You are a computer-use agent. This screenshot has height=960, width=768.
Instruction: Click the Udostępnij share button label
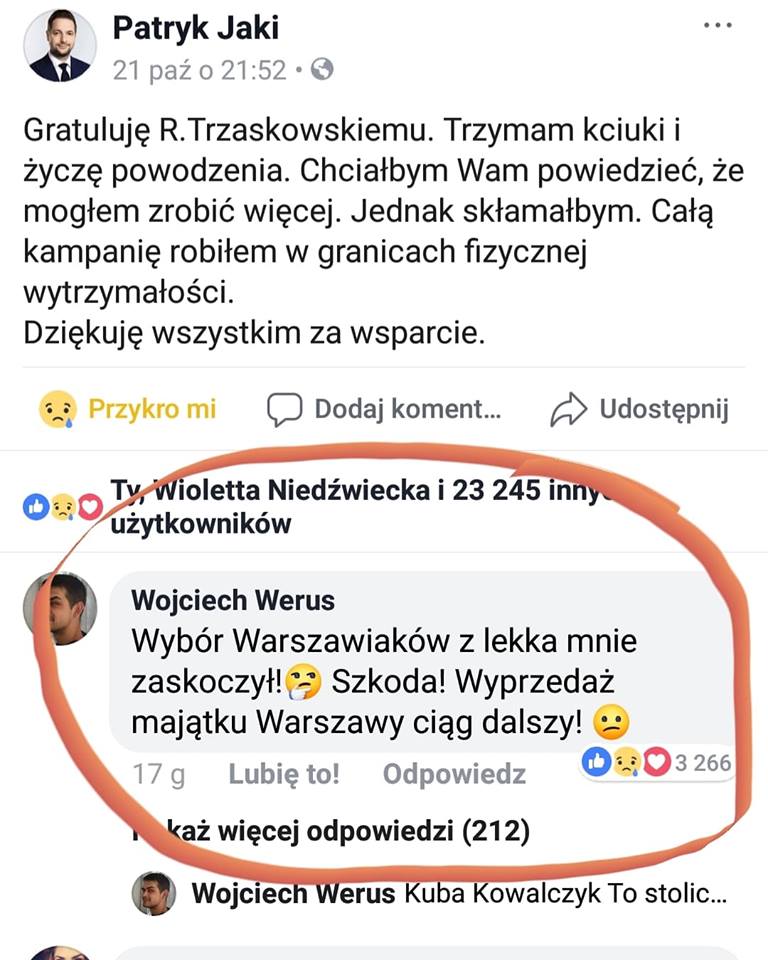[664, 409]
